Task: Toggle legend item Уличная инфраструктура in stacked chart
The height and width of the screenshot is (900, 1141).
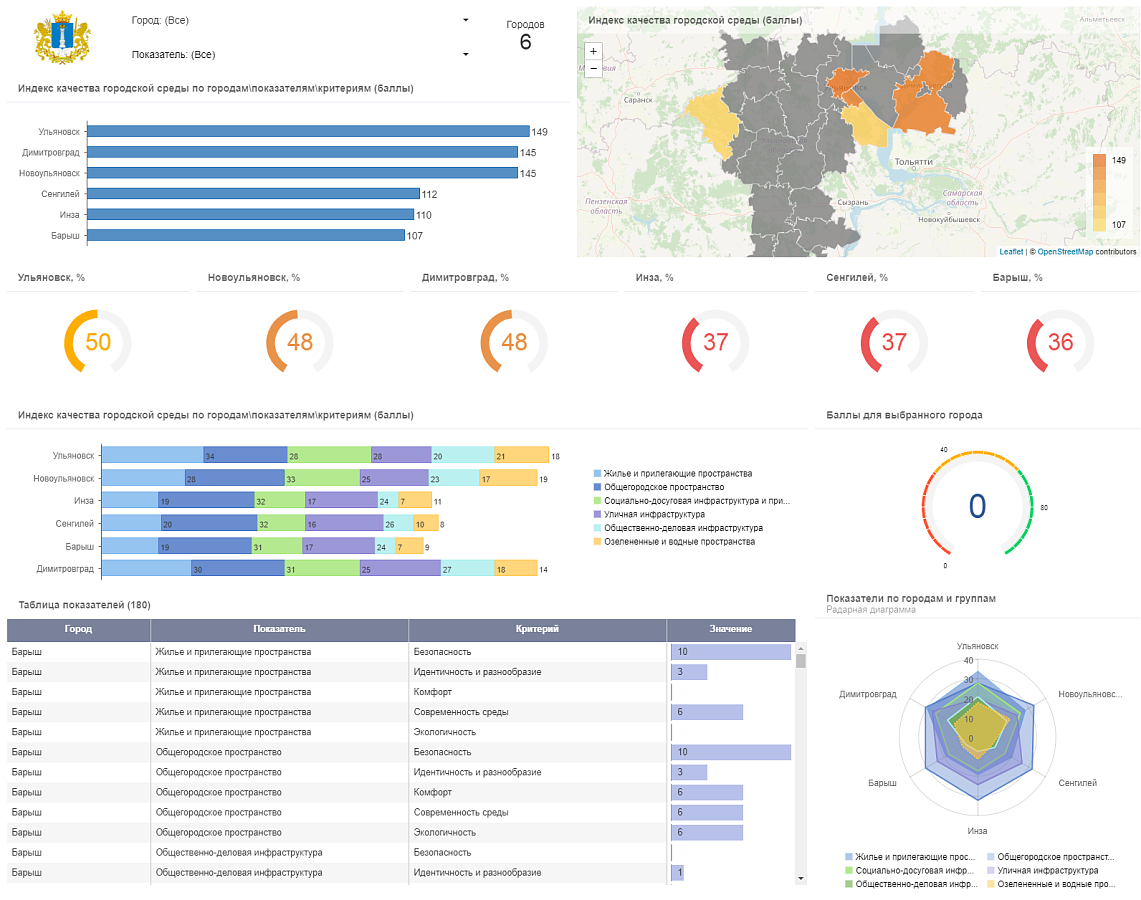Action: point(649,514)
